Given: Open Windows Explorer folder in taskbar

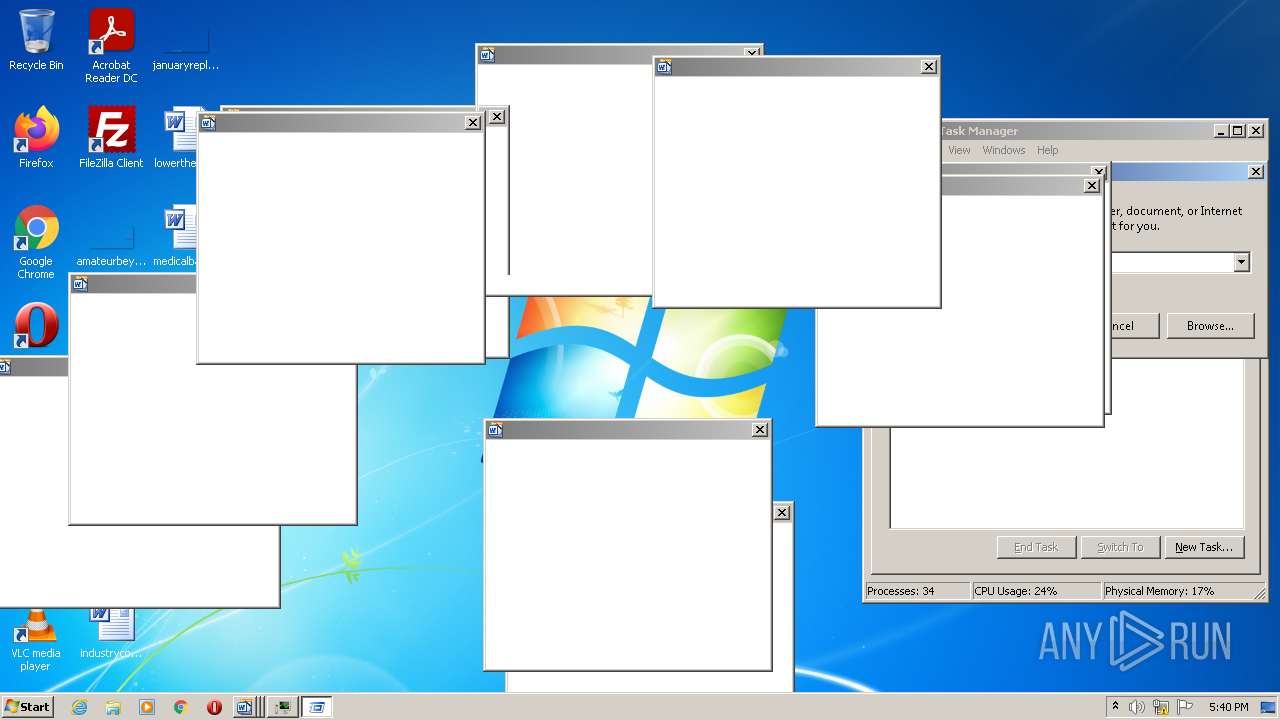Looking at the screenshot, I should pos(113,707).
